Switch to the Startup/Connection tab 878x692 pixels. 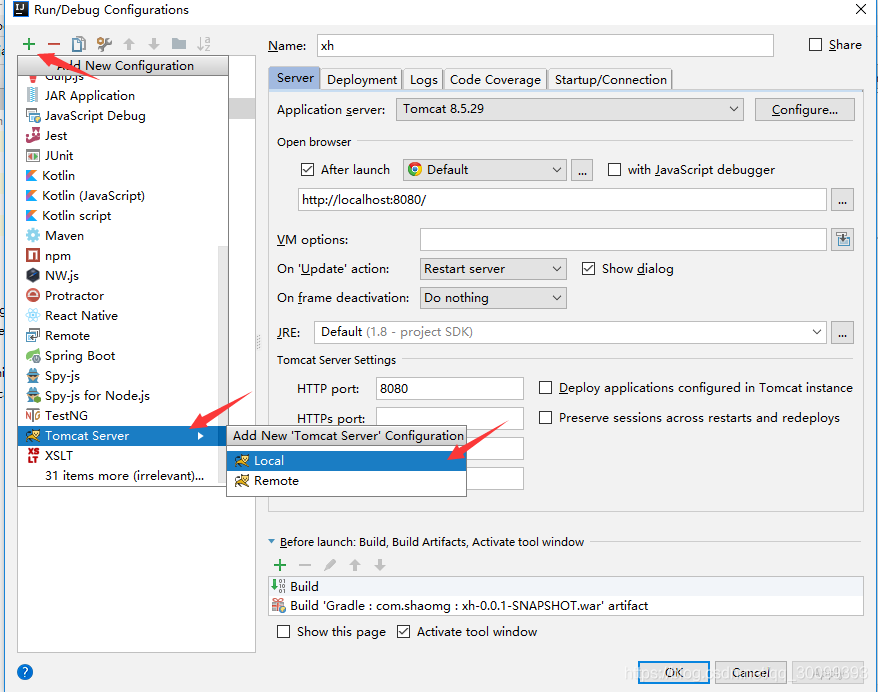click(x=610, y=80)
